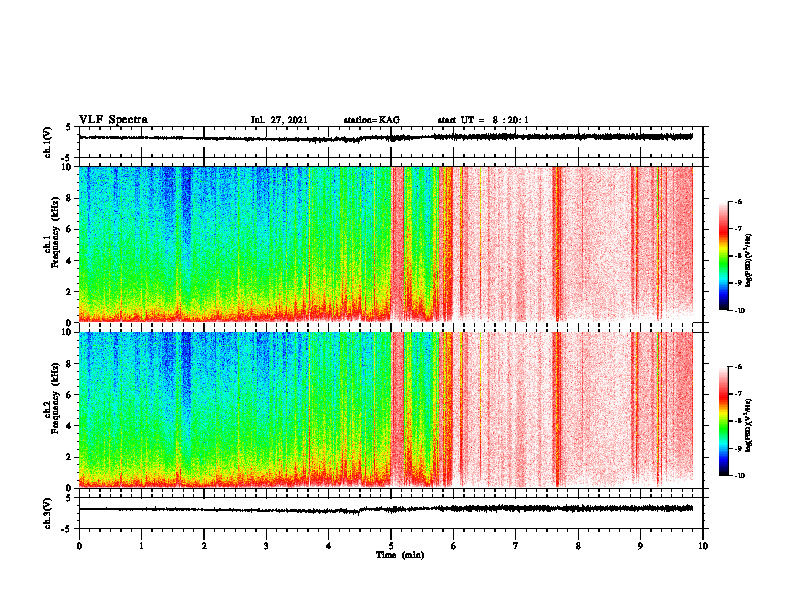Select the "Jul. 27, 2021" date text
792x612 pixels.
click(279, 120)
